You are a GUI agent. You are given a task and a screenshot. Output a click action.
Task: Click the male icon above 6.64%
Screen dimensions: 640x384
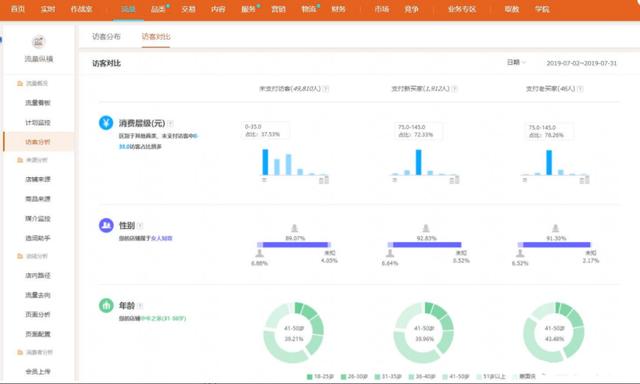coord(390,254)
